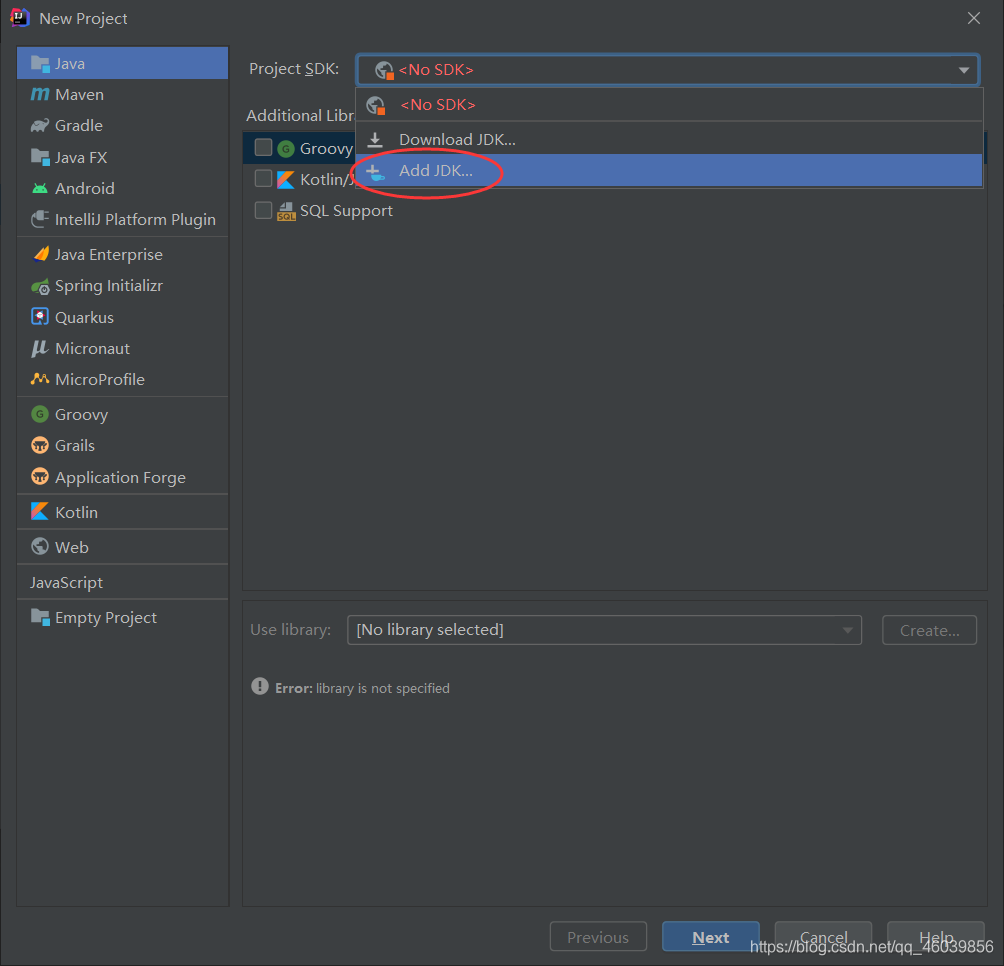
Task: Close the New Project dialog
Action: pyautogui.click(x=974, y=18)
